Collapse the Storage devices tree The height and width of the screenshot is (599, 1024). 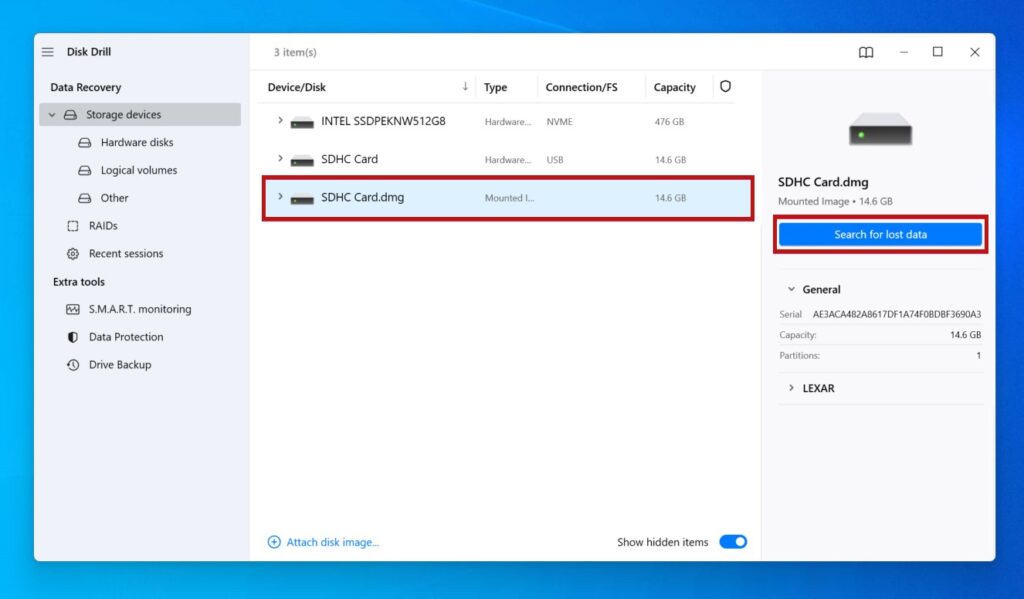[x=51, y=115]
